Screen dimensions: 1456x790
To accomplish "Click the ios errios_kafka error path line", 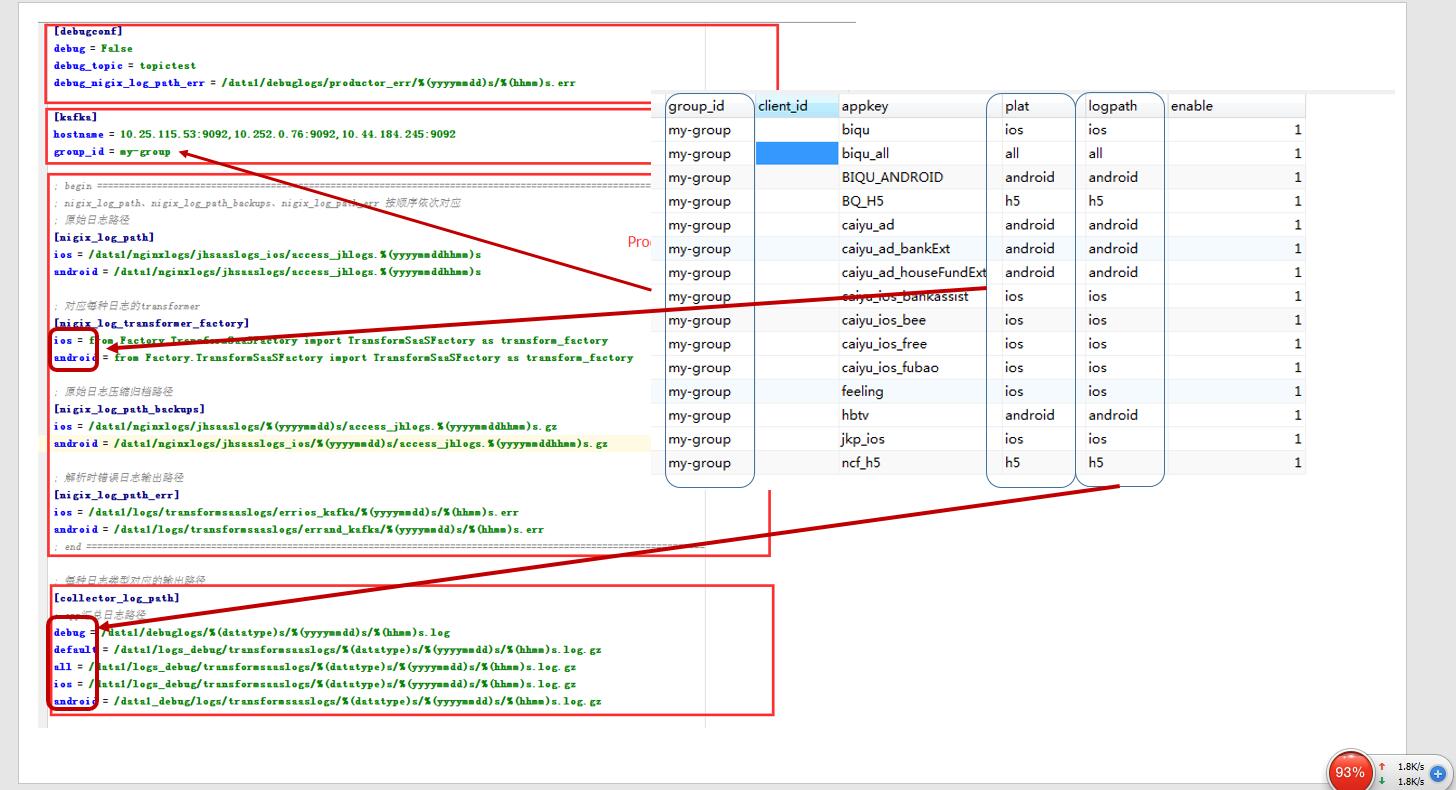I will pos(286,512).
